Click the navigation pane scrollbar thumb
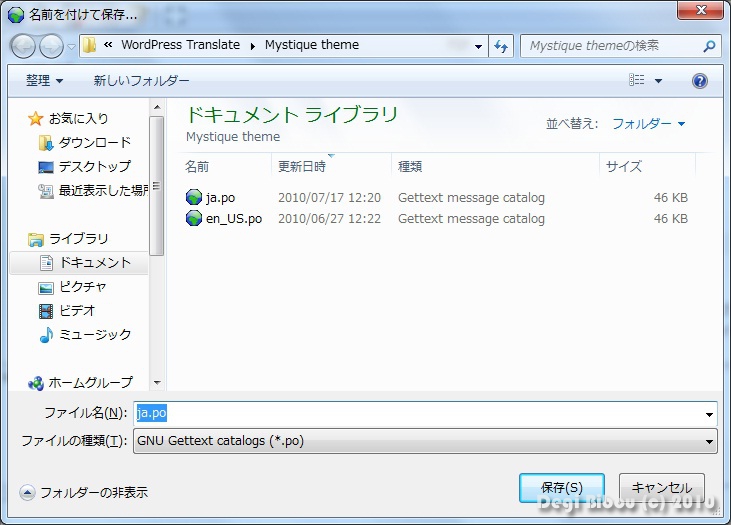 coord(157,186)
